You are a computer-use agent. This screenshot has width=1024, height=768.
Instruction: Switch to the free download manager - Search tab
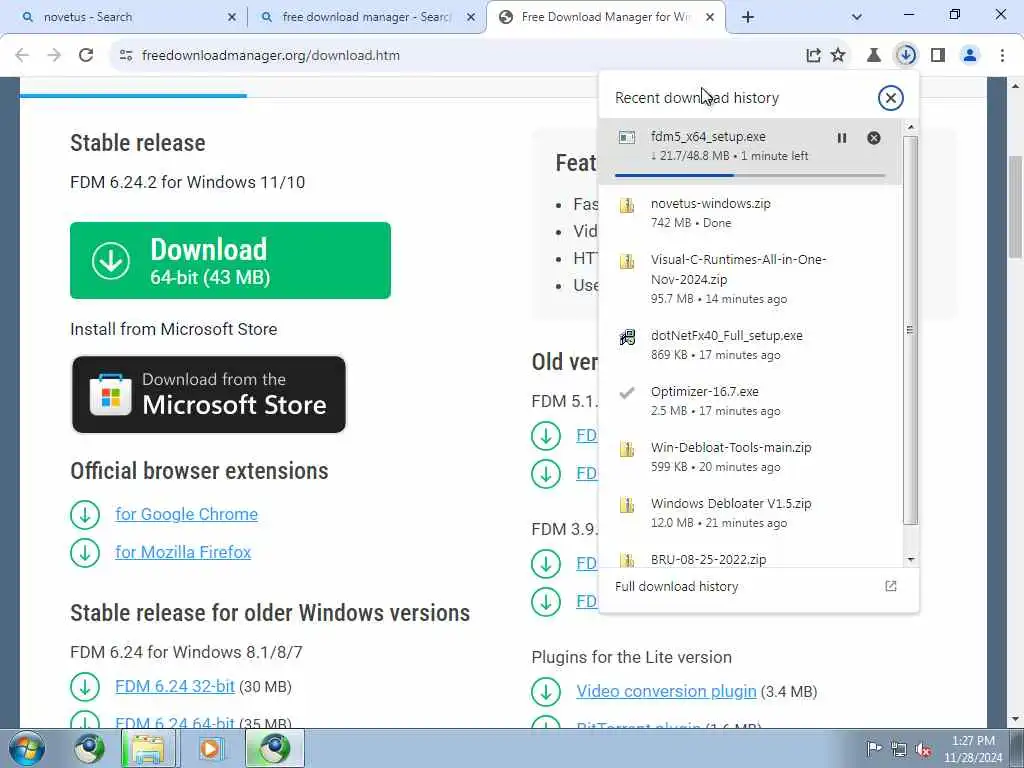[x=367, y=17]
